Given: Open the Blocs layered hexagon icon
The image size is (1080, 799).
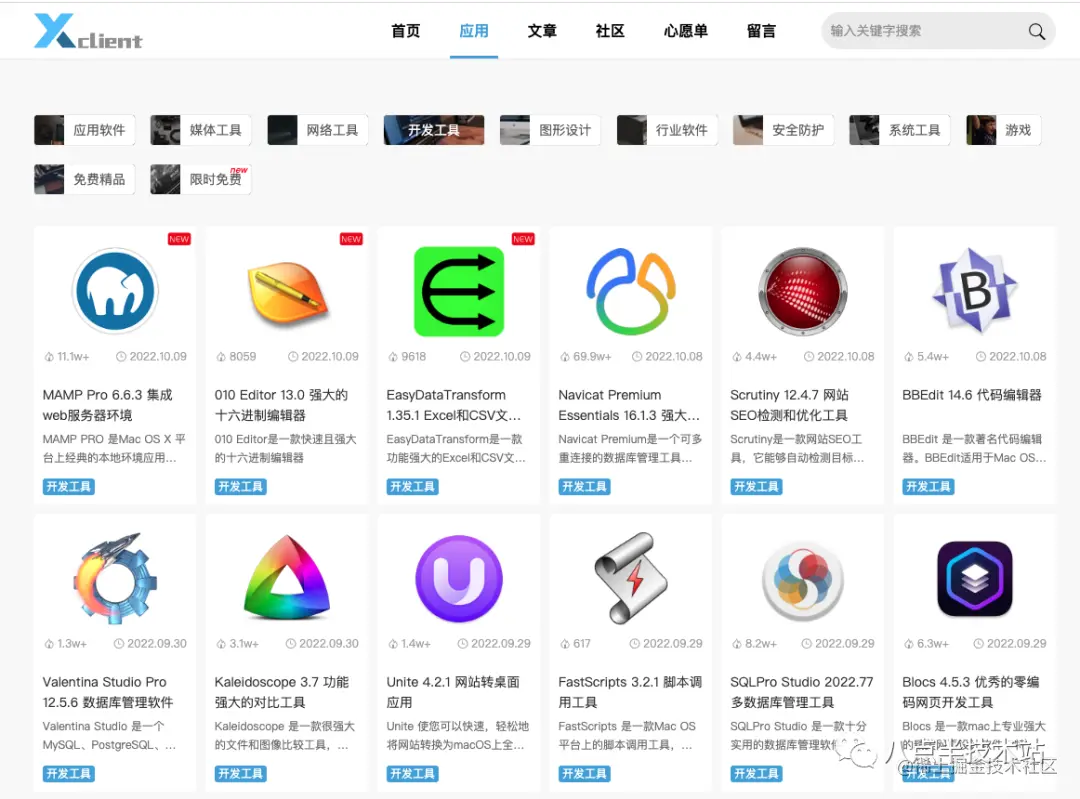Looking at the screenshot, I should [975, 579].
